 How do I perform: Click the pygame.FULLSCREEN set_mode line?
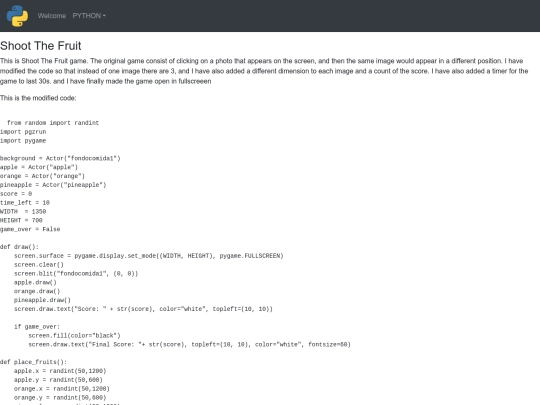(x=149, y=256)
